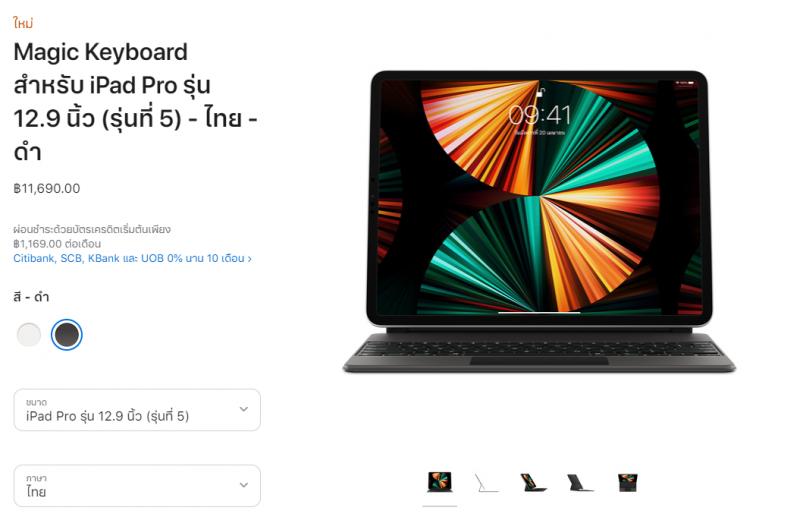Select the white color swatch

pos(29,335)
